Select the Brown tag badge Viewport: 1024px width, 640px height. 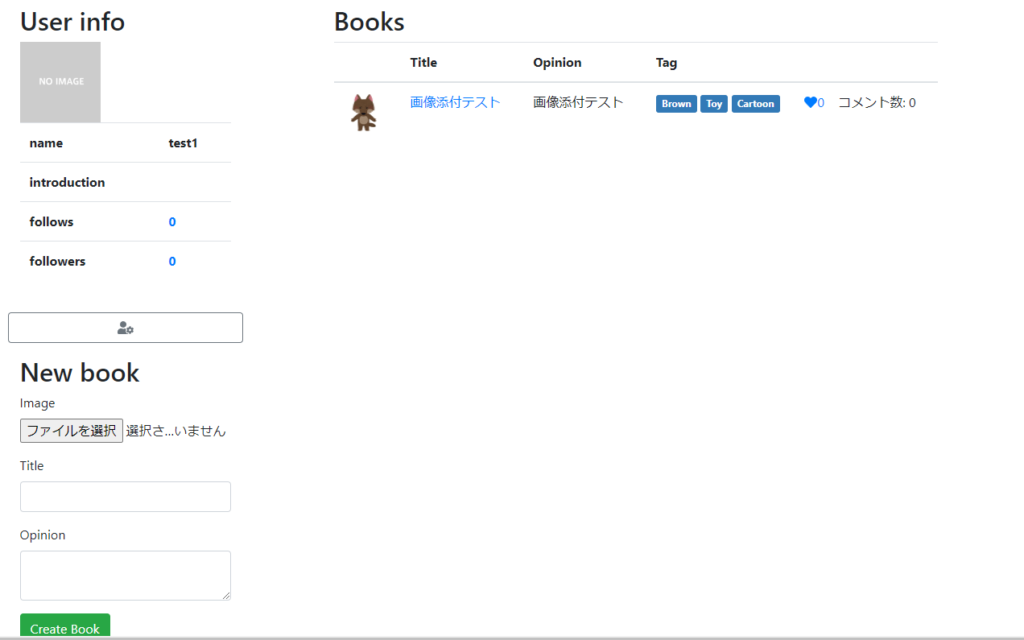676,104
